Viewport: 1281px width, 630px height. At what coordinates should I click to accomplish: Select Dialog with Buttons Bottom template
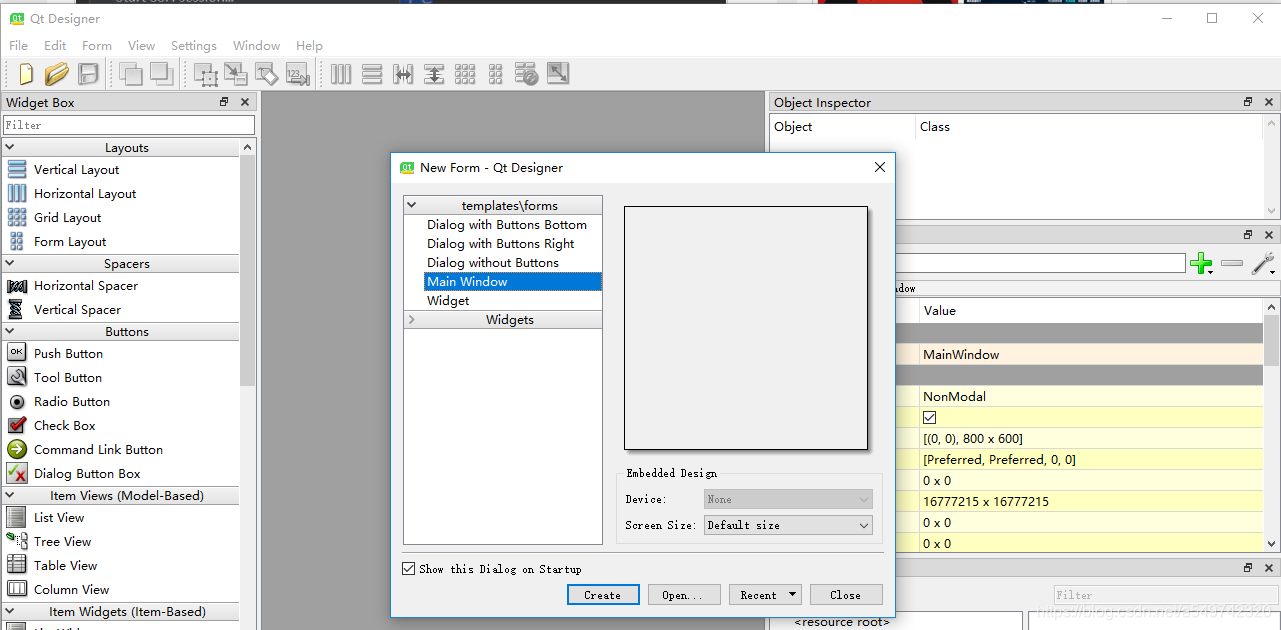[x=507, y=225]
